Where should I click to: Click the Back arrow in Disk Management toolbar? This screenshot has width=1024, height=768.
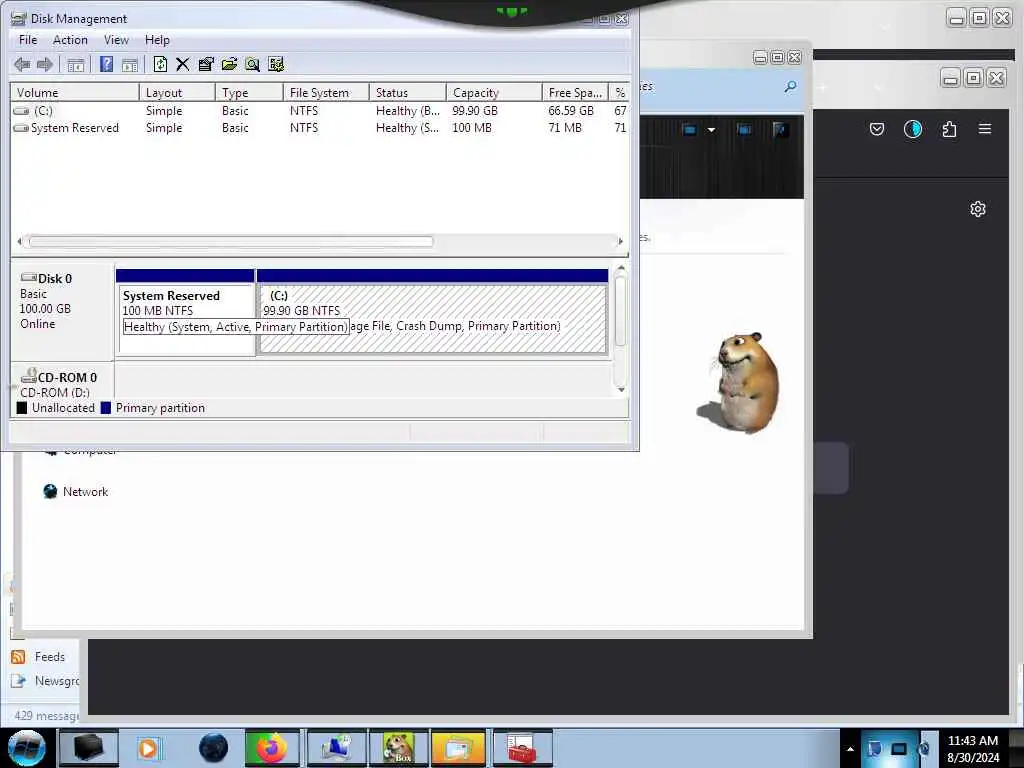22,64
